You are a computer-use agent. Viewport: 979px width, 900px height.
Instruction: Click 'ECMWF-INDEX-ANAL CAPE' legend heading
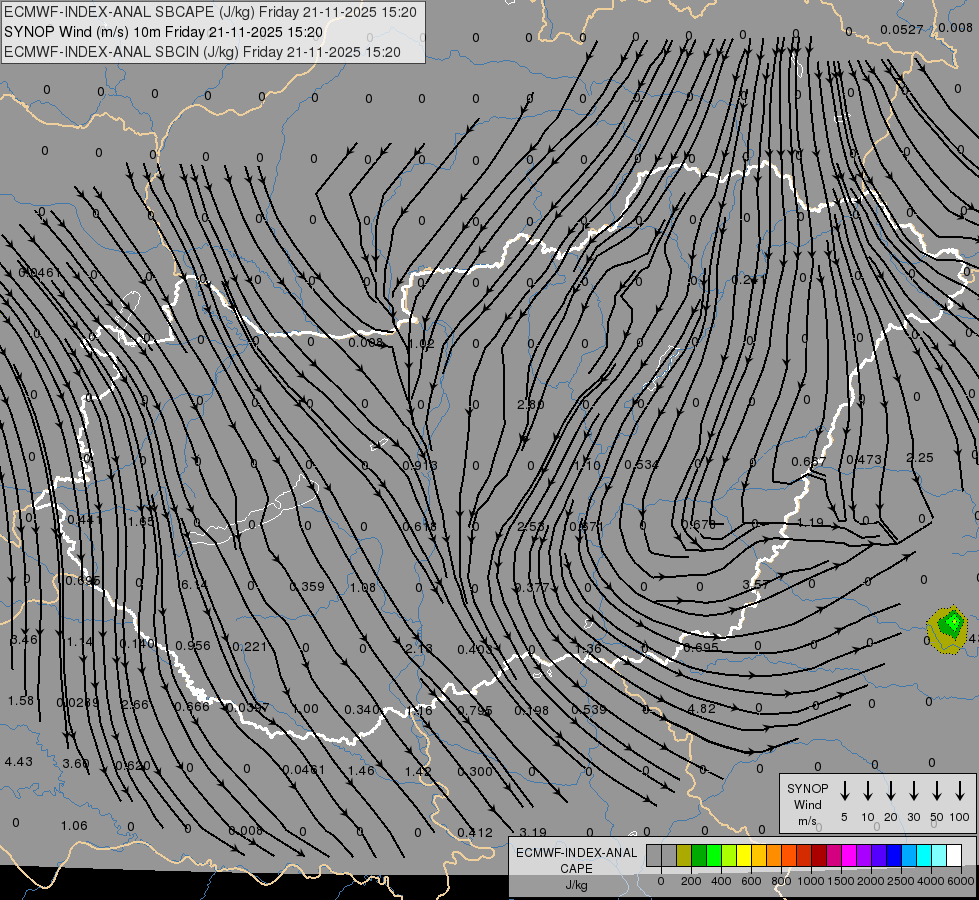(576, 861)
